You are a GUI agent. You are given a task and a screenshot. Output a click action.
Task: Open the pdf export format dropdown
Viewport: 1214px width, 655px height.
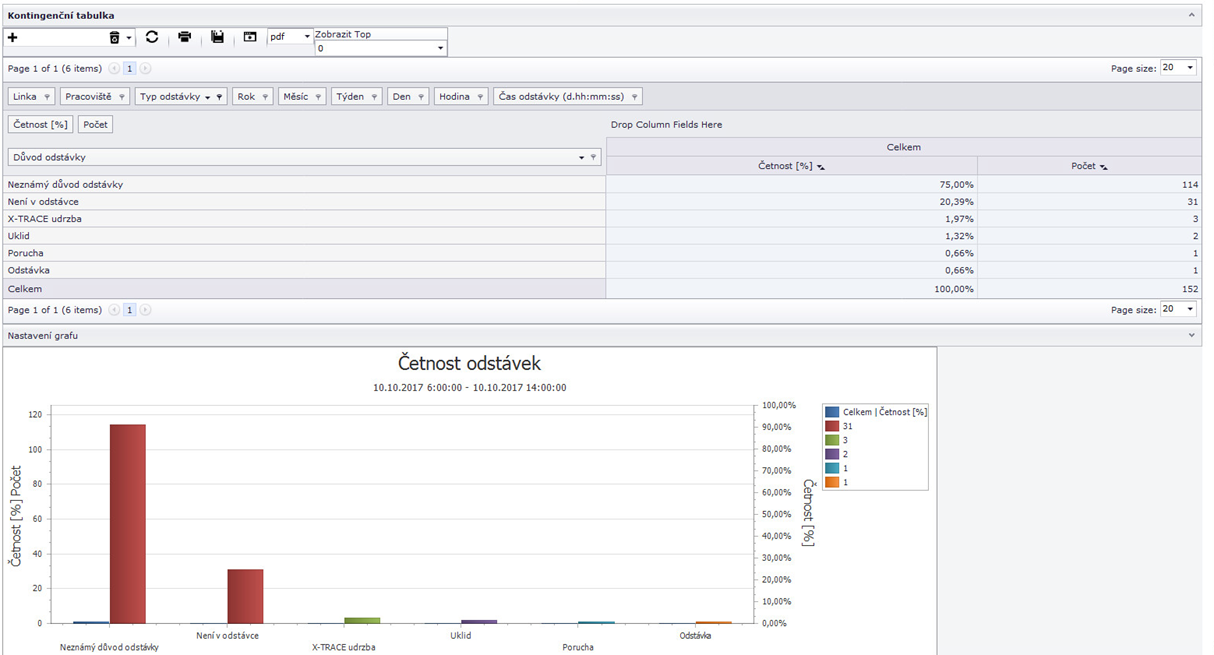(x=307, y=37)
